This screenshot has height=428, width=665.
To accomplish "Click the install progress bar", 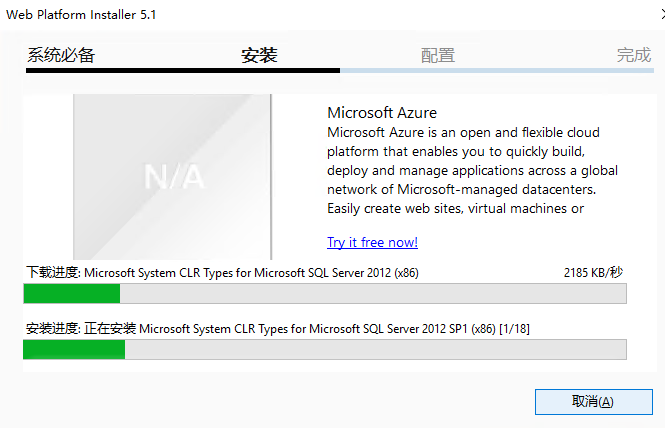I will pyautogui.click(x=325, y=349).
